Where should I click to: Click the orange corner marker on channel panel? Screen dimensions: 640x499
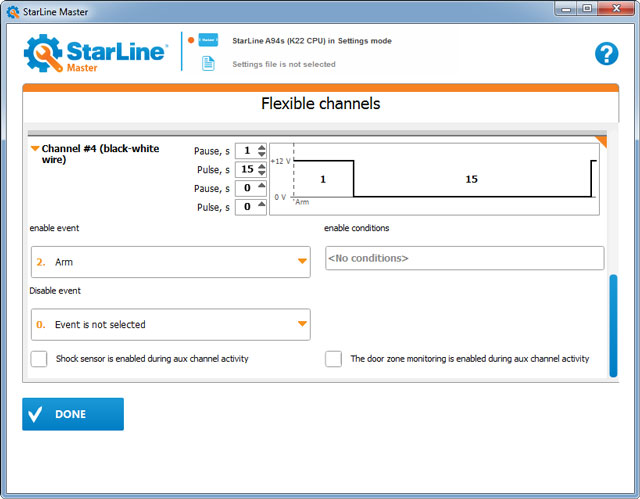602,142
